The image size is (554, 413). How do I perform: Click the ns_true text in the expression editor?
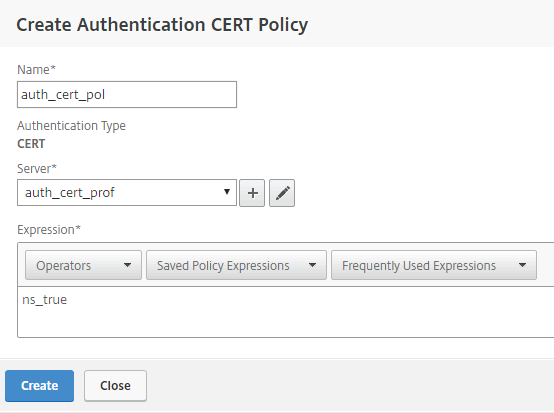(45, 300)
